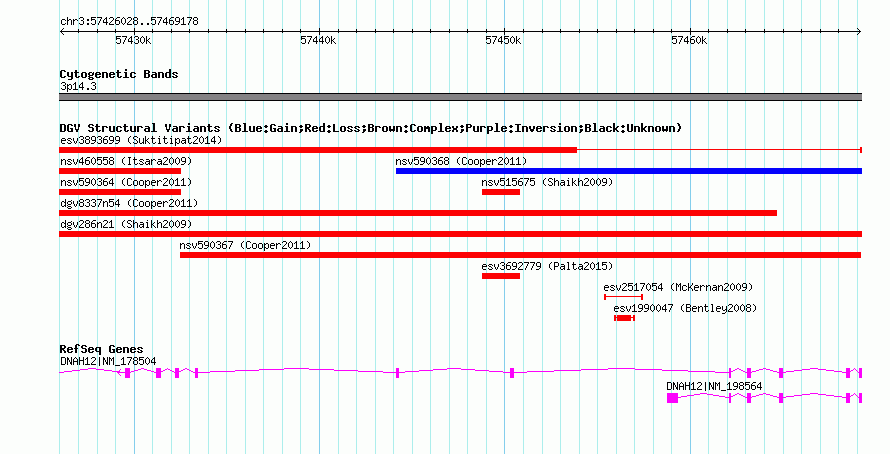Open variant label esv3893699 (Suktitipat2014)
The height and width of the screenshot is (454, 890).
[141, 140]
